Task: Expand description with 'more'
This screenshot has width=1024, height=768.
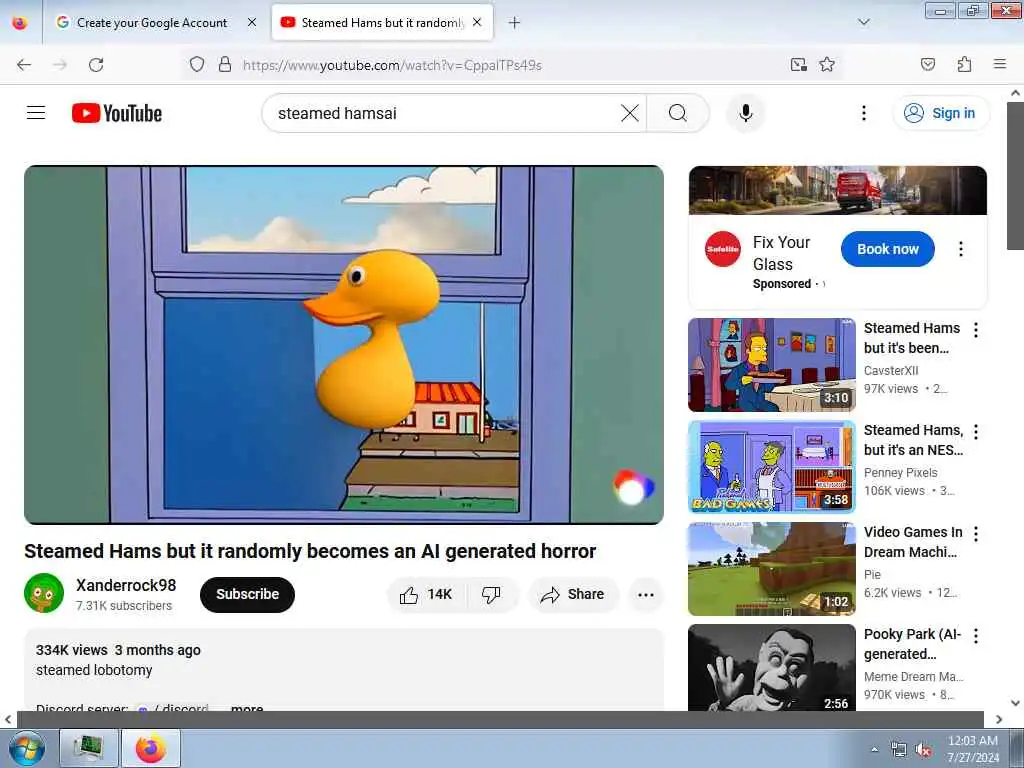Action: pos(247,709)
